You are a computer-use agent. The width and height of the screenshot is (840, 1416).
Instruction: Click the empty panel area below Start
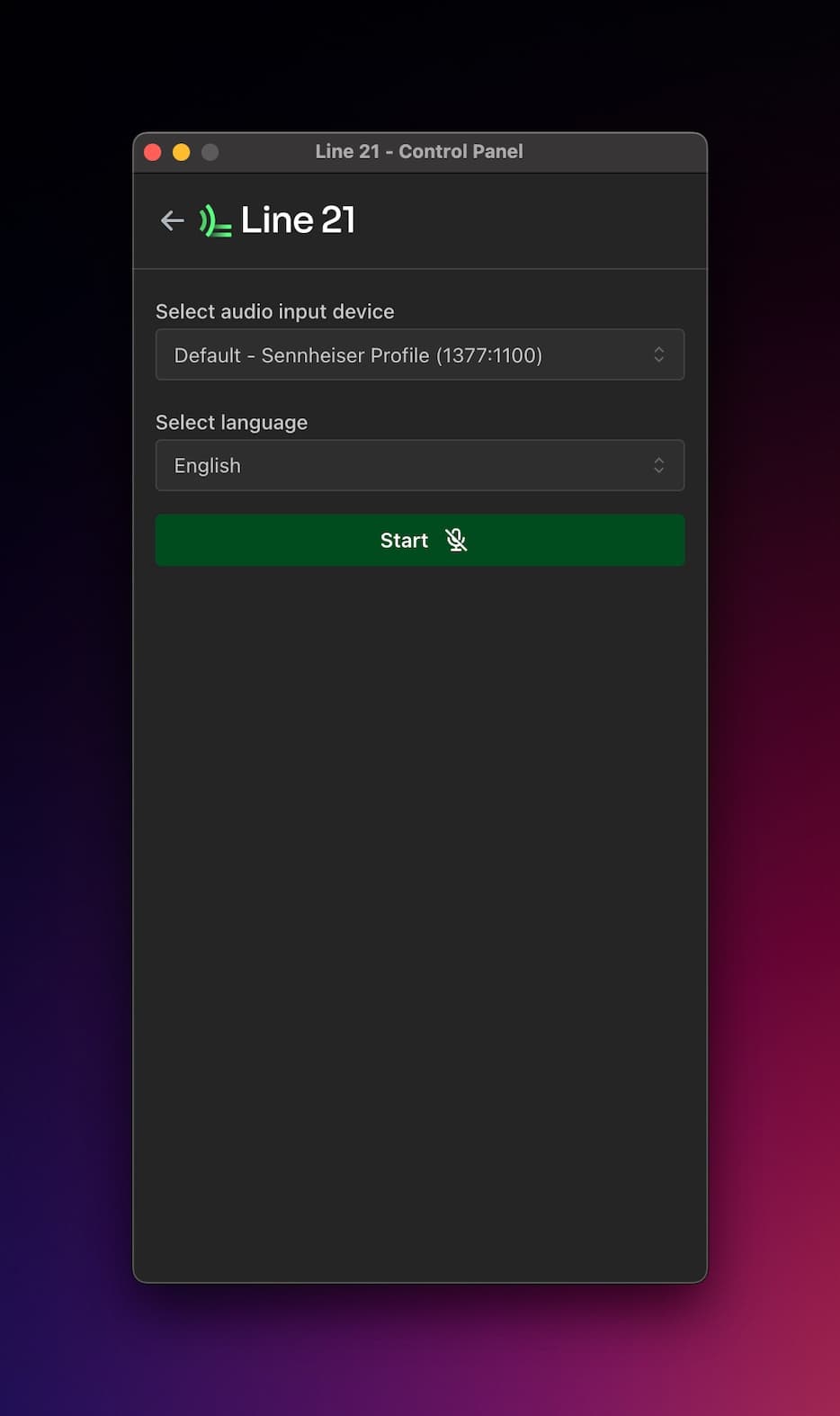click(420, 900)
